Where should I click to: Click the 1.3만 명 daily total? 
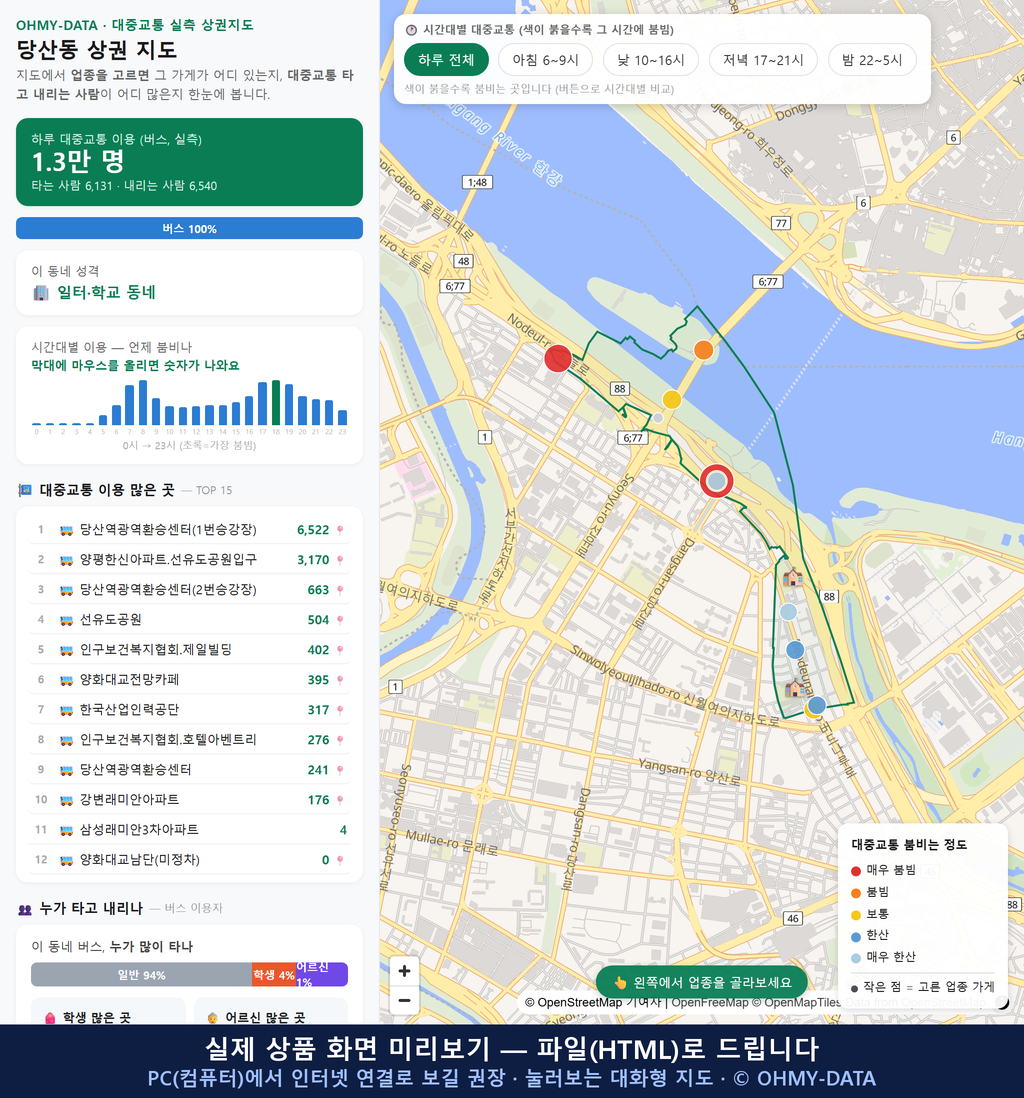pyautogui.click(x=78, y=162)
